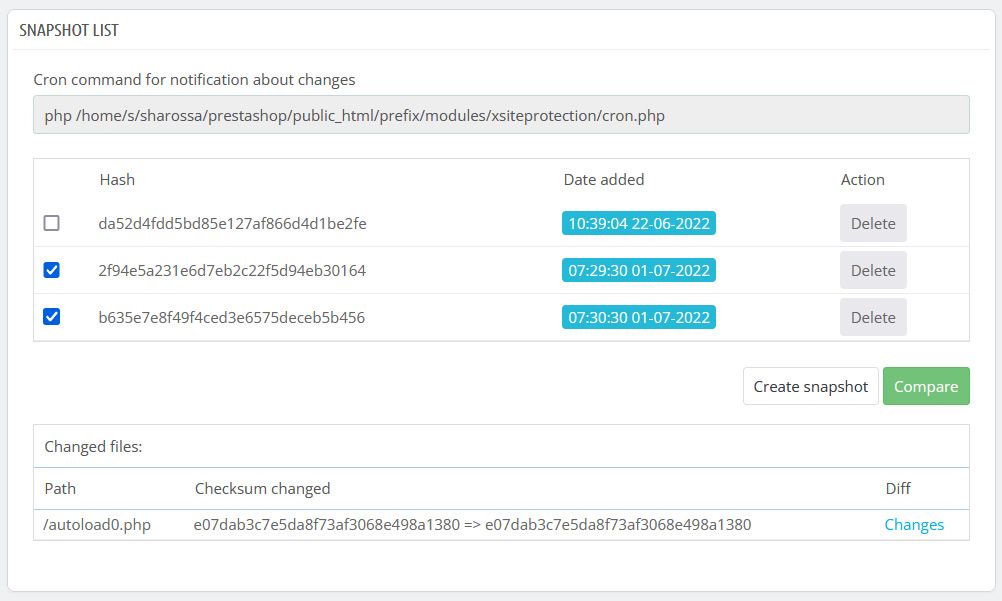Uncheck the 2f94e5a231e6d7eb2c22f5d94eb30164 snapshot checkbox
The width and height of the screenshot is (1002, 601).
click(x=52, y=270)
